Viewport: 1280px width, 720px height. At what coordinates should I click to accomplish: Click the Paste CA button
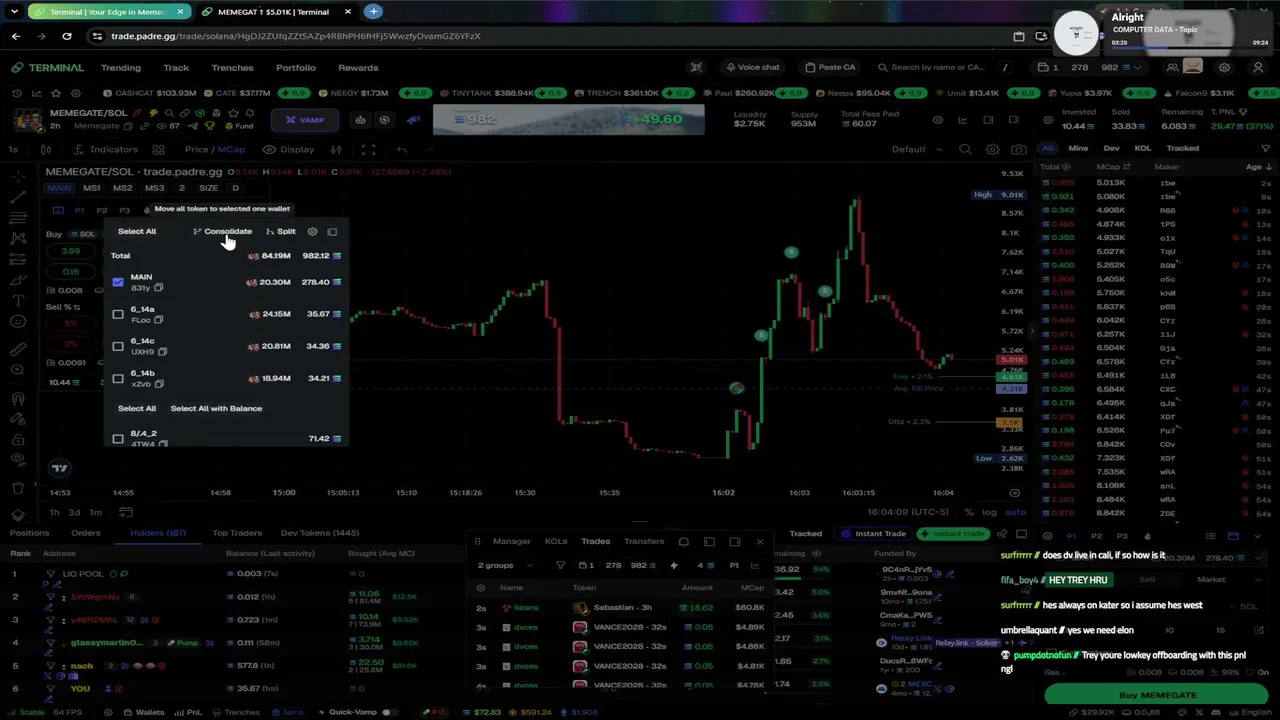point(830,67)
